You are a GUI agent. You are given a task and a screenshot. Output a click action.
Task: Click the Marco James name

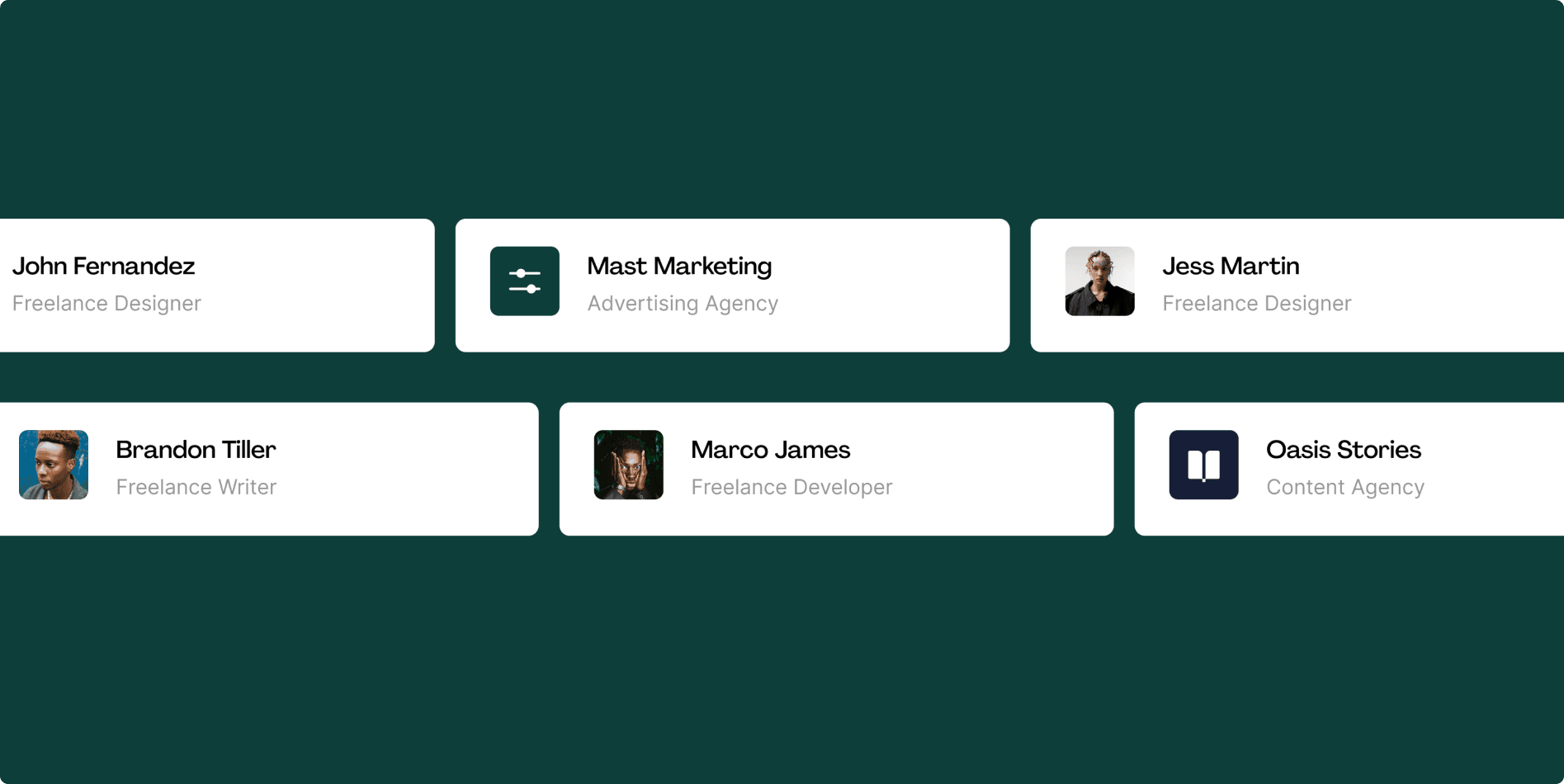pos(770,450)
